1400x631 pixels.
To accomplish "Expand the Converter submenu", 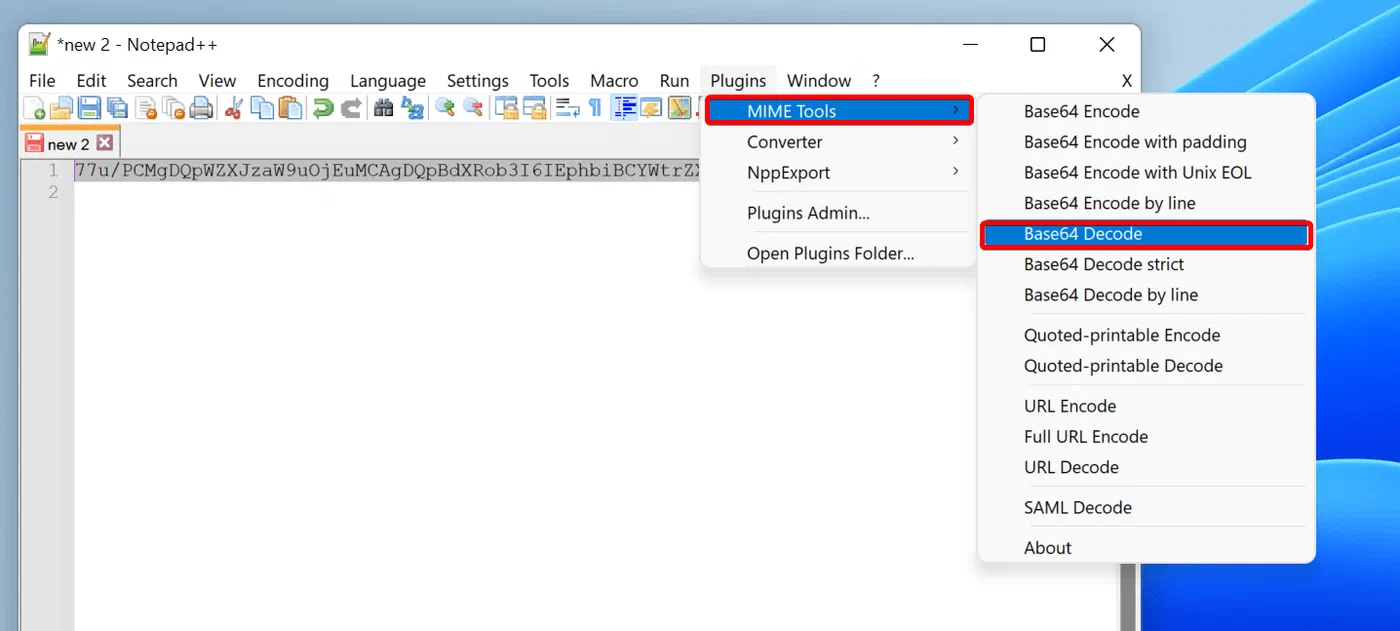I will [x=839, y=142].
